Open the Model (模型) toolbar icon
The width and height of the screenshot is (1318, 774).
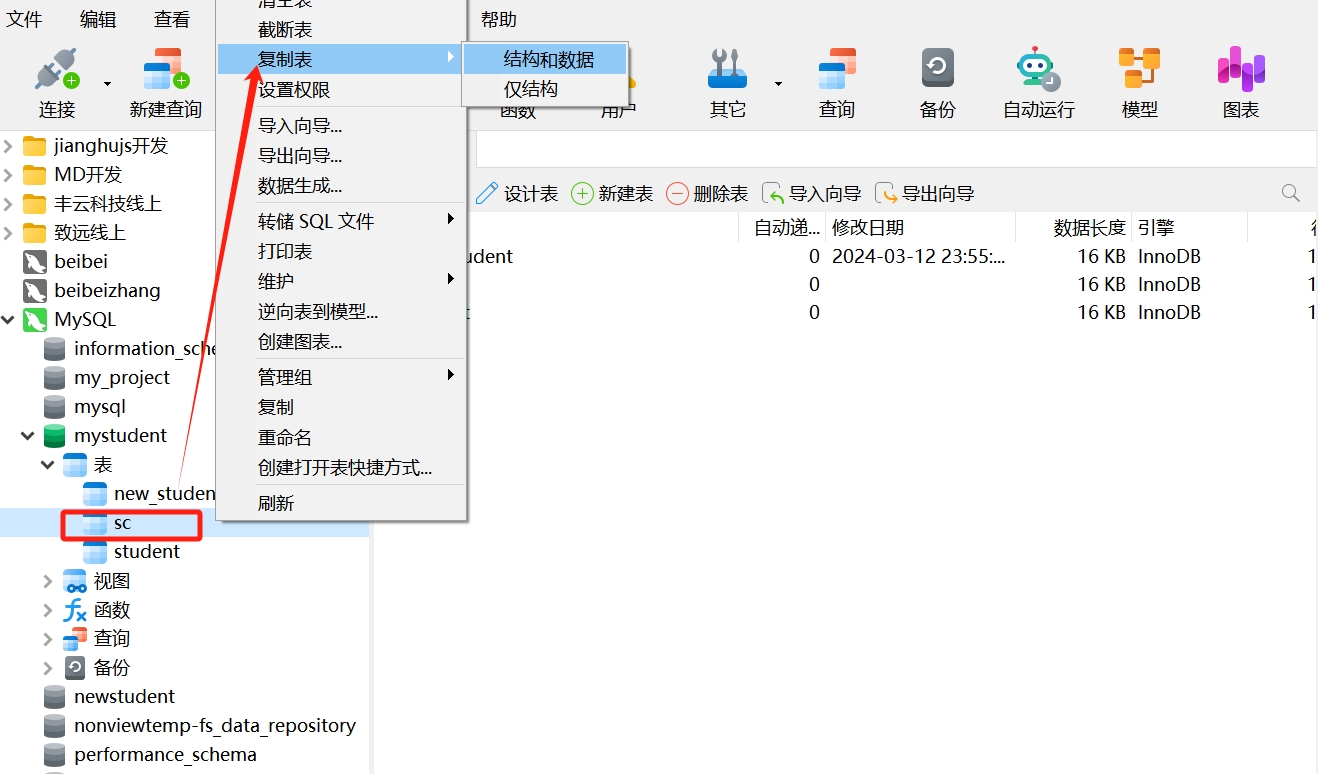[x=1139, y=70]
